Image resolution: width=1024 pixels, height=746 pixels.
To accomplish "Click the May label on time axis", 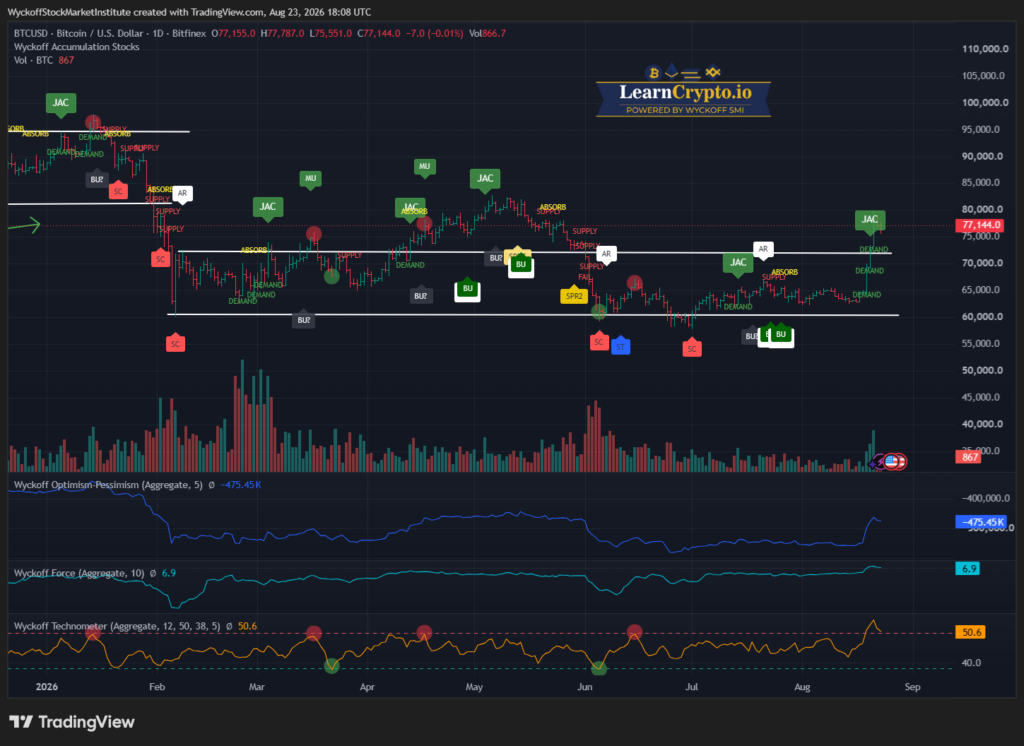I will (x=474, y=687).
